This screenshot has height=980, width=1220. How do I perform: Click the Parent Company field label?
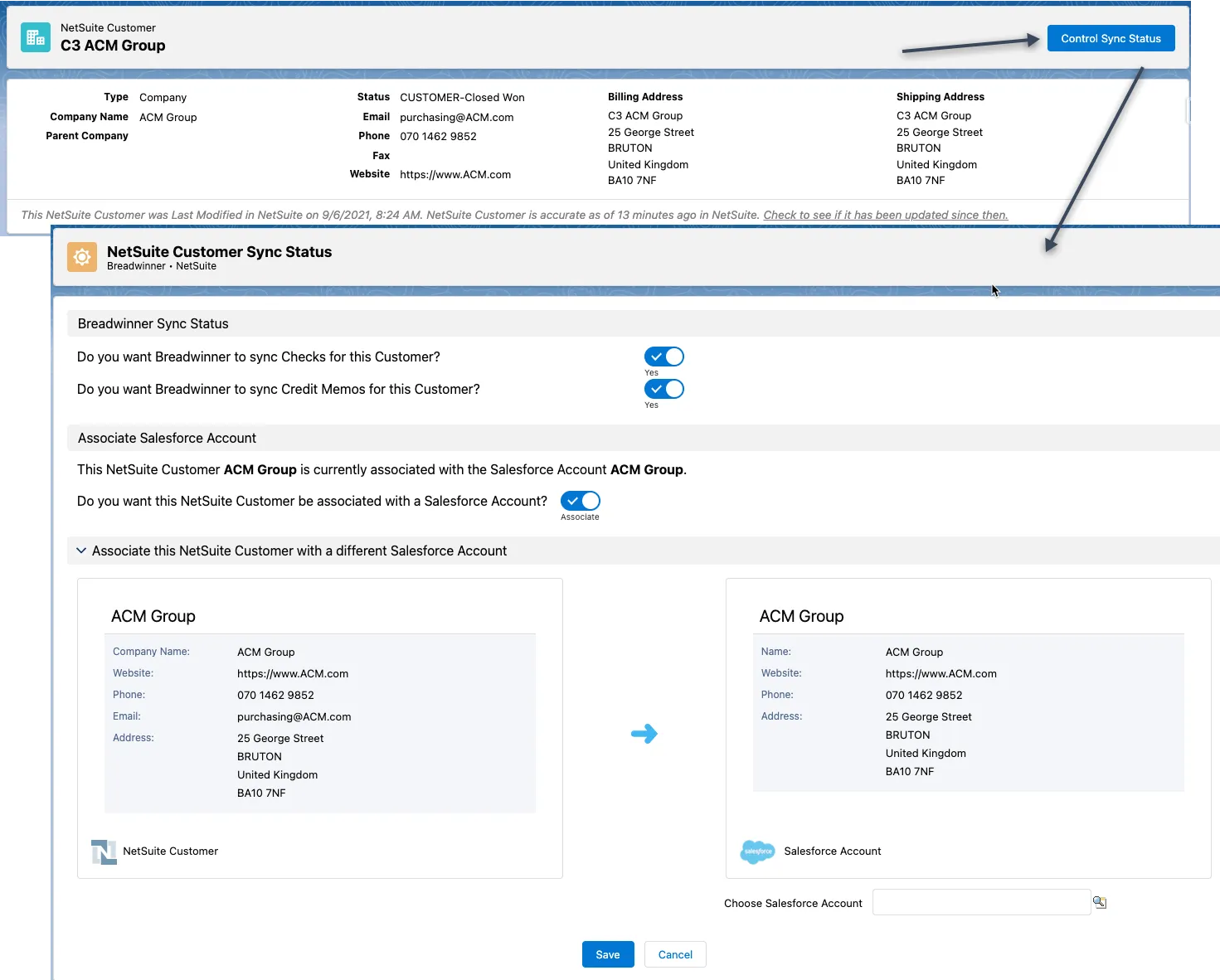coord(87,136)
